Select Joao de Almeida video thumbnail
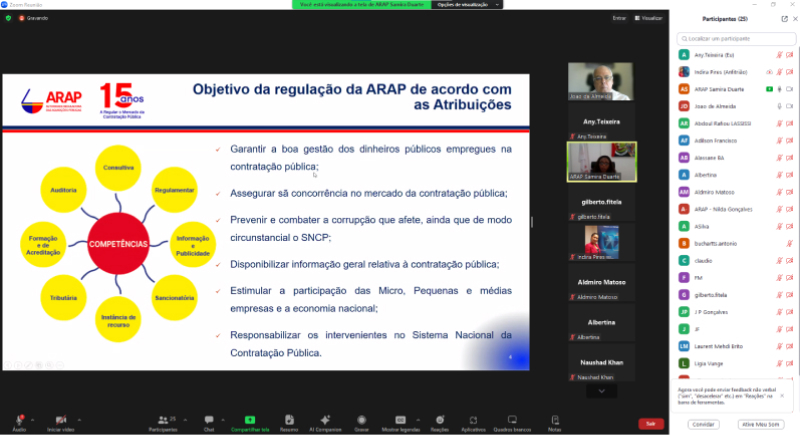Viewport: 800px width, 435px height. (x=601, y=82)
